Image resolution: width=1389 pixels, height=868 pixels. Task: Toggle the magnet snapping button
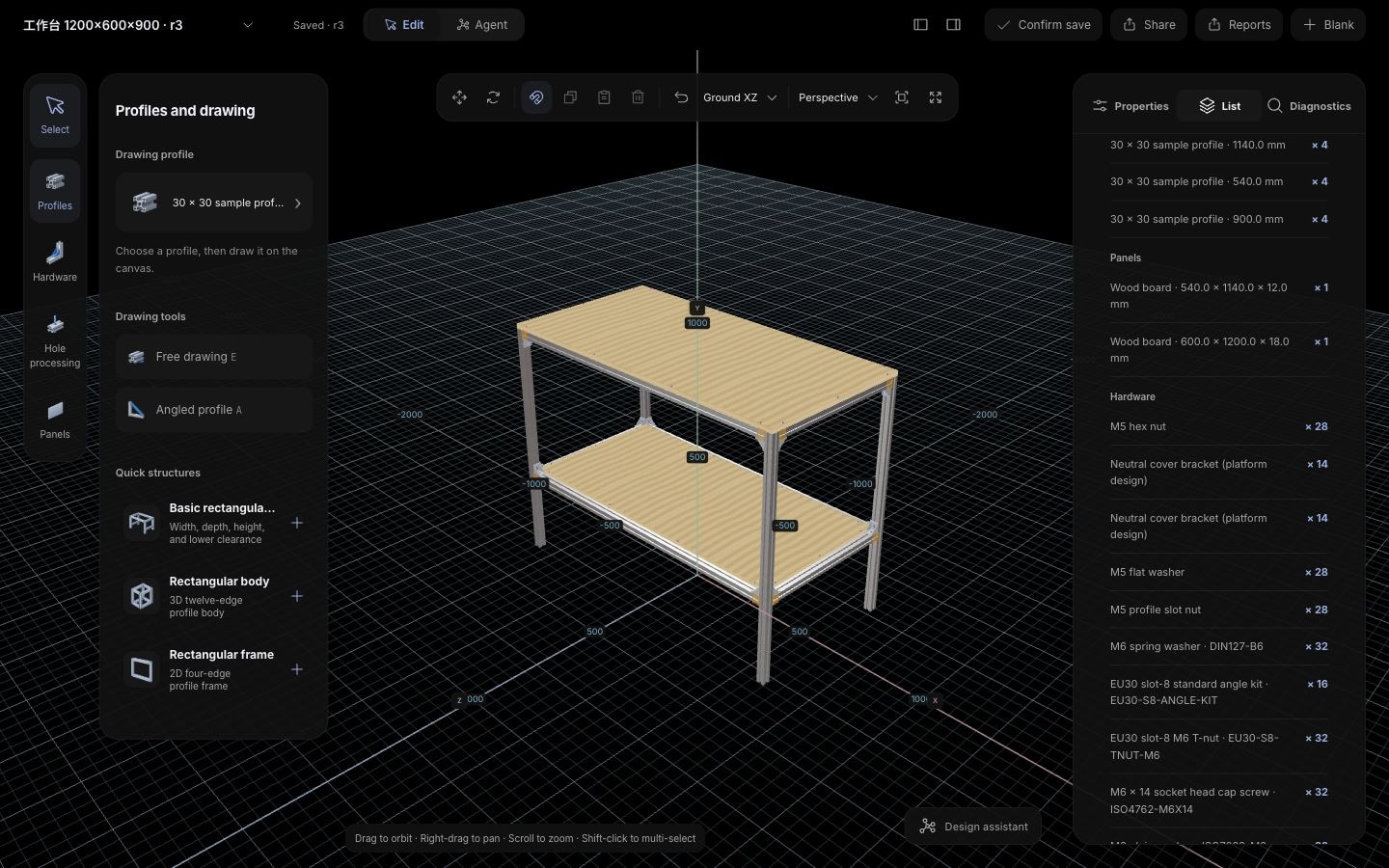[536, 97]
